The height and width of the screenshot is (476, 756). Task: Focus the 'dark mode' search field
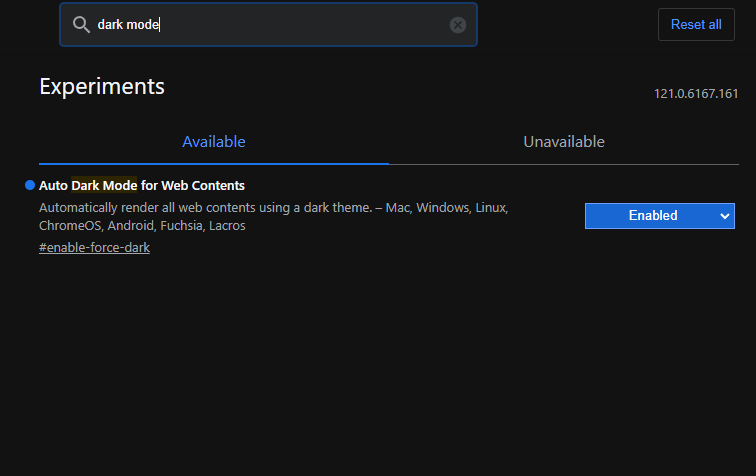tap(268, 25)
